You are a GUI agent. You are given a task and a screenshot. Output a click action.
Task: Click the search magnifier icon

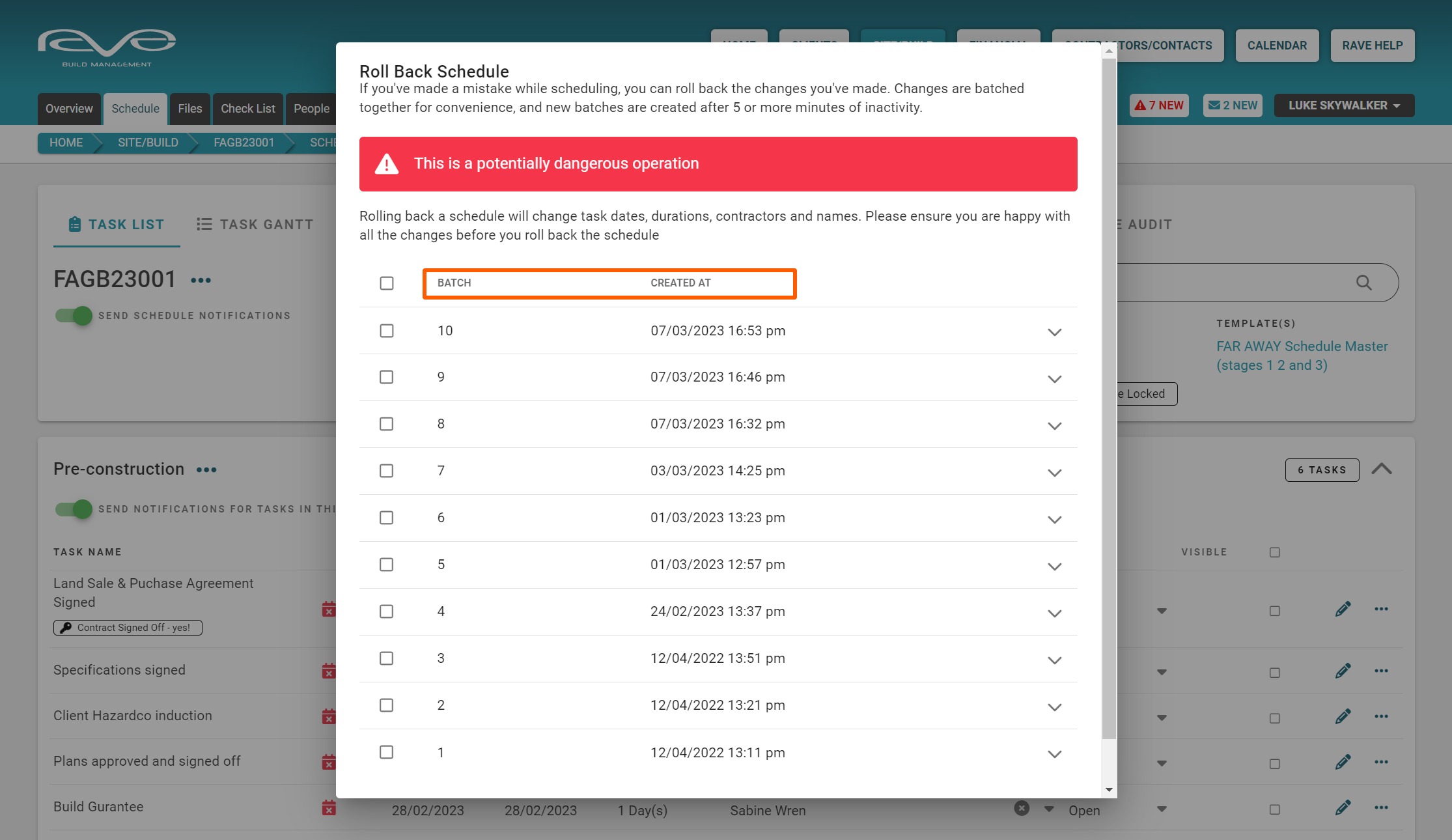1363,283
